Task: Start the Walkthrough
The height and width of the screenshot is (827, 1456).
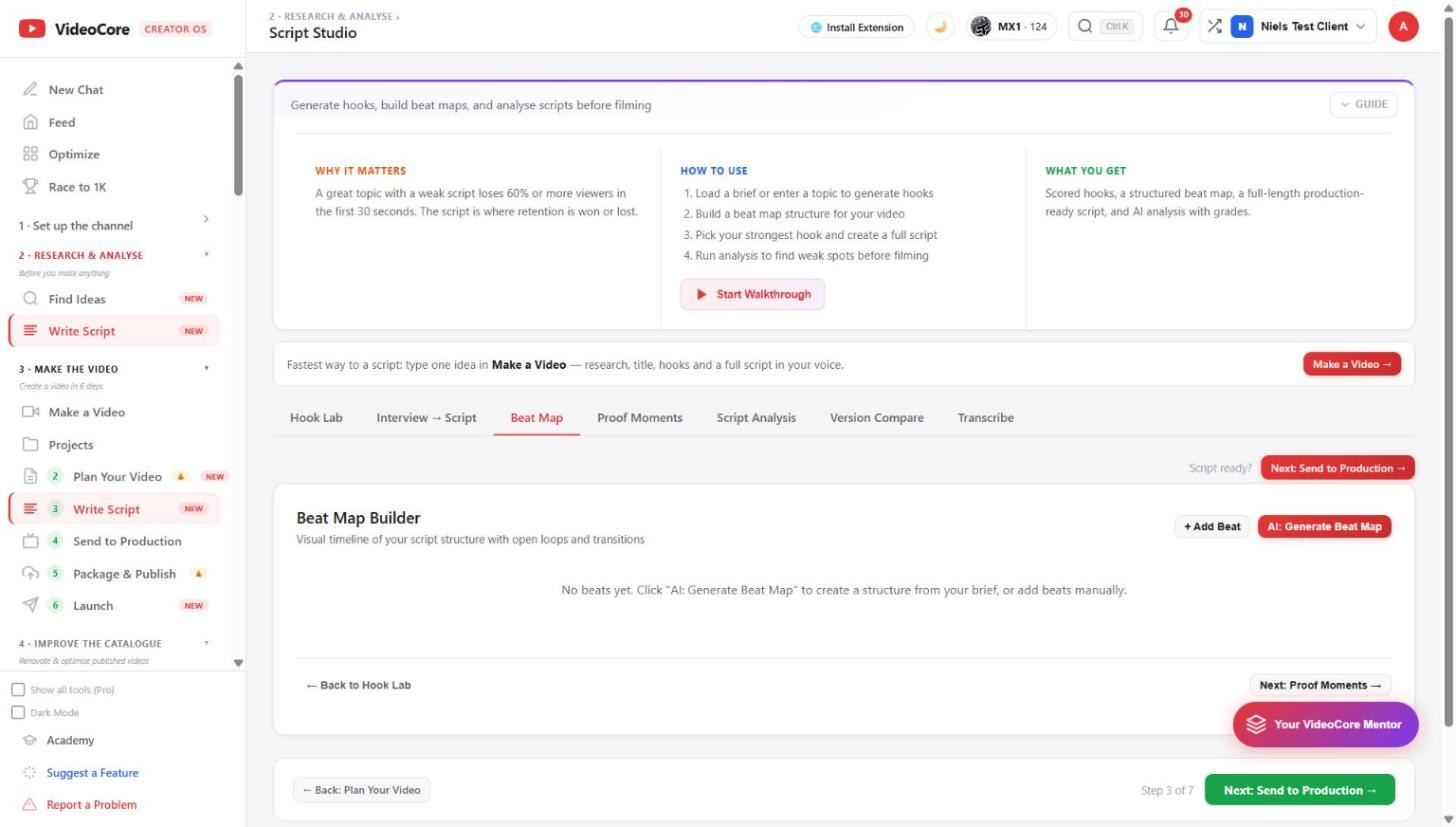Action: pos(752,295)
